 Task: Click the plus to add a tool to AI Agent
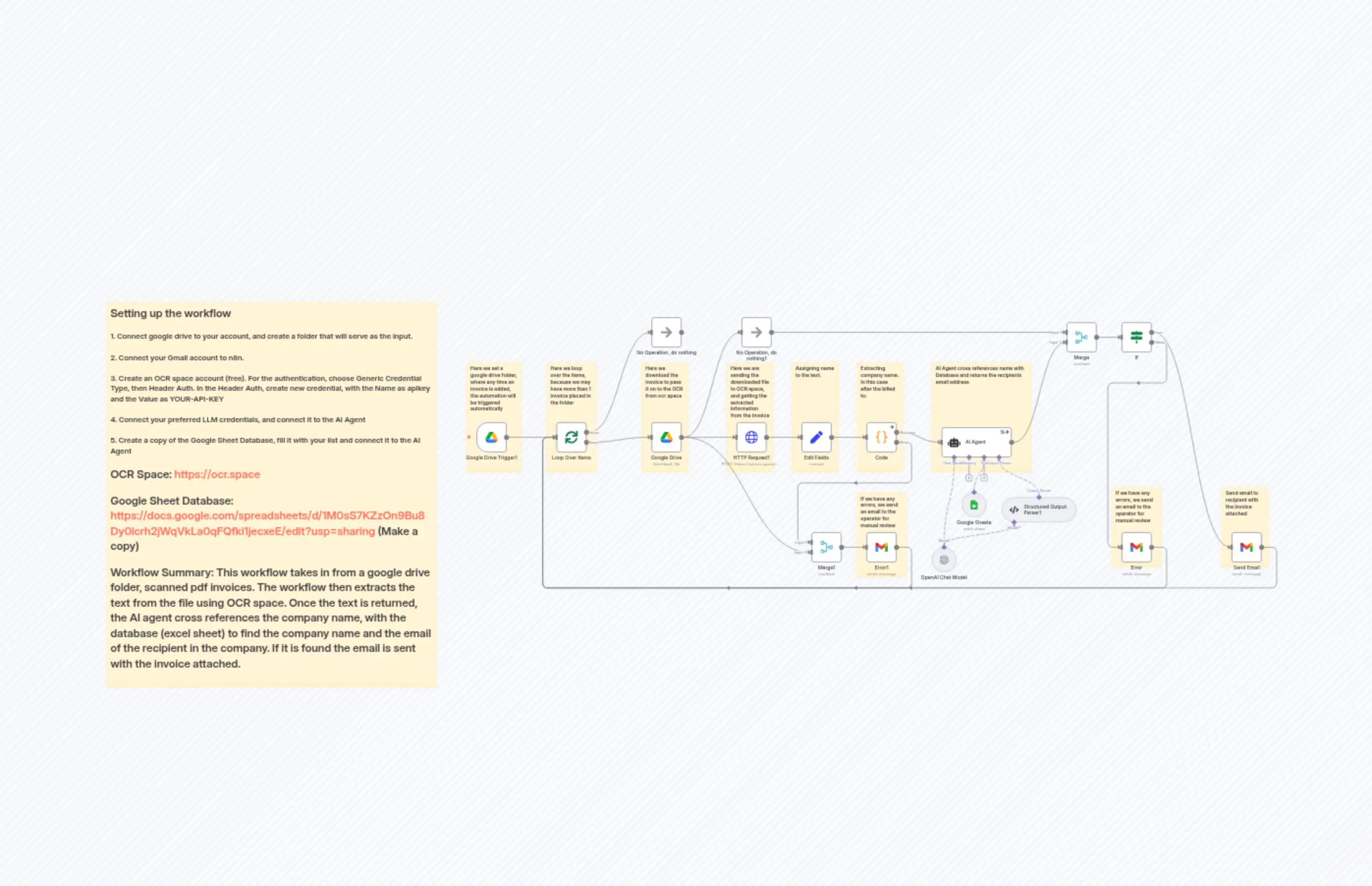984,478
